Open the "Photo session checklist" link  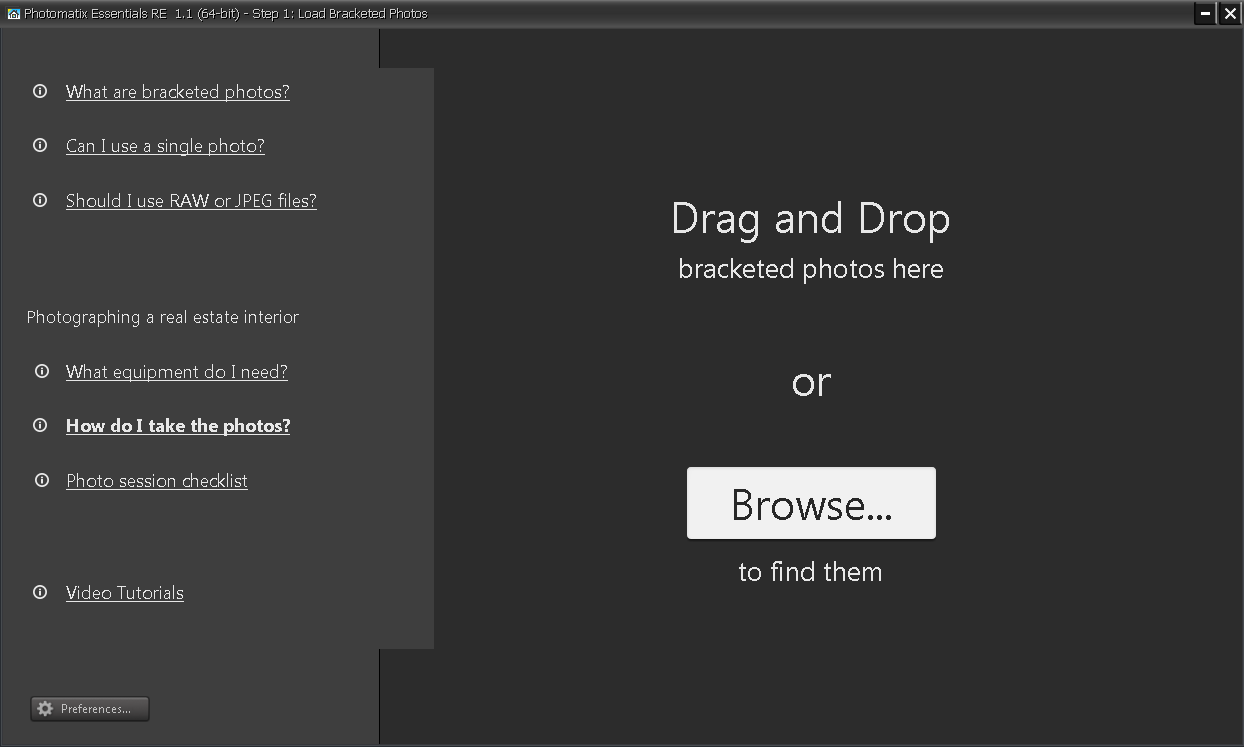(x=157, y=481)
